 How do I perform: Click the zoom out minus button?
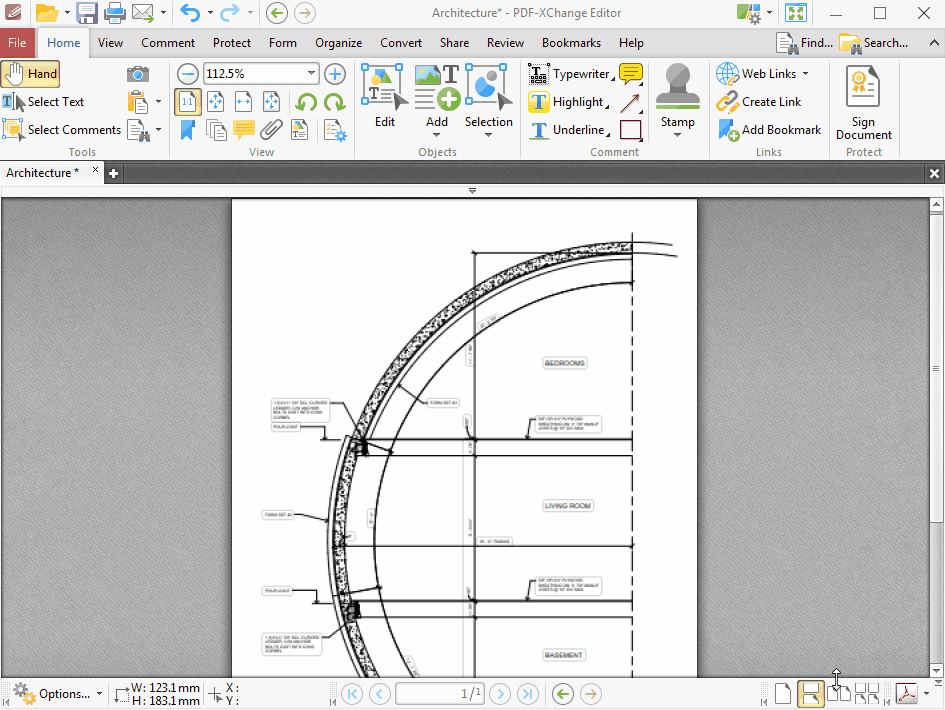188,74
